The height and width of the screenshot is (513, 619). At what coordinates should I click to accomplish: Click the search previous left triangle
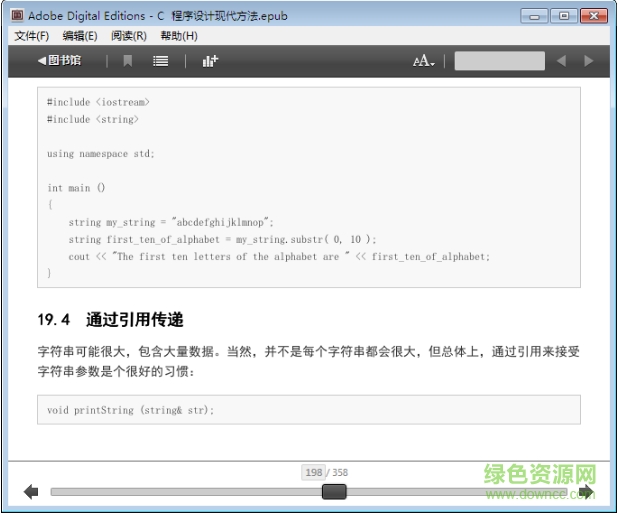click(561, 61)
